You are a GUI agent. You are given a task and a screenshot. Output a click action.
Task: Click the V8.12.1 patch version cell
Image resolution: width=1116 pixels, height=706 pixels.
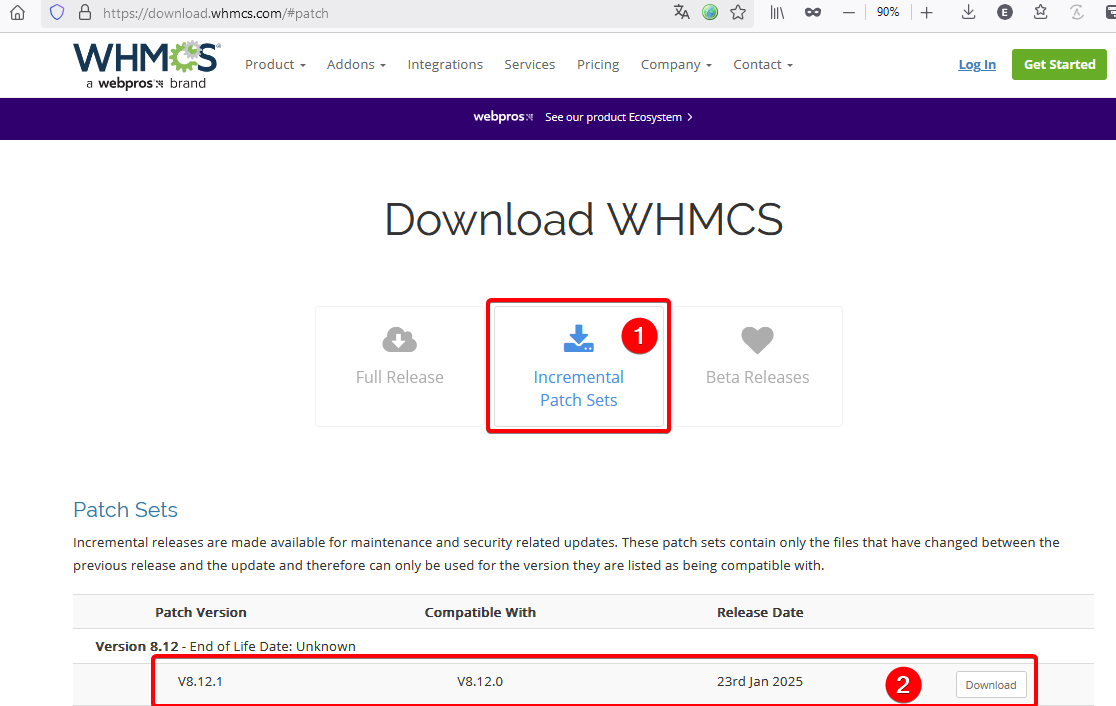pos(200,681)
